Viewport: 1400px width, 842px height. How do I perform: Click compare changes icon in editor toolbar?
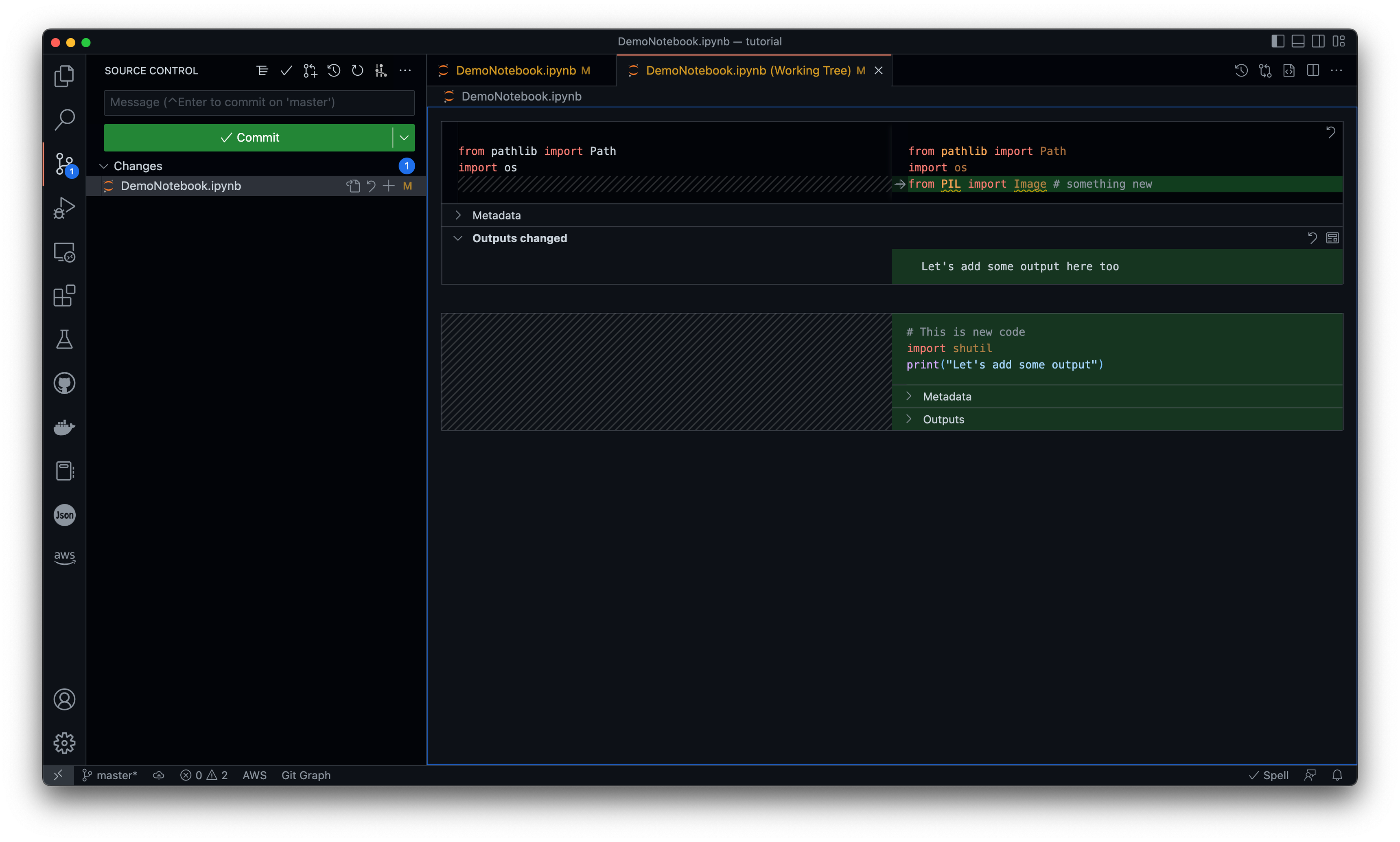tap(1265, 70)
